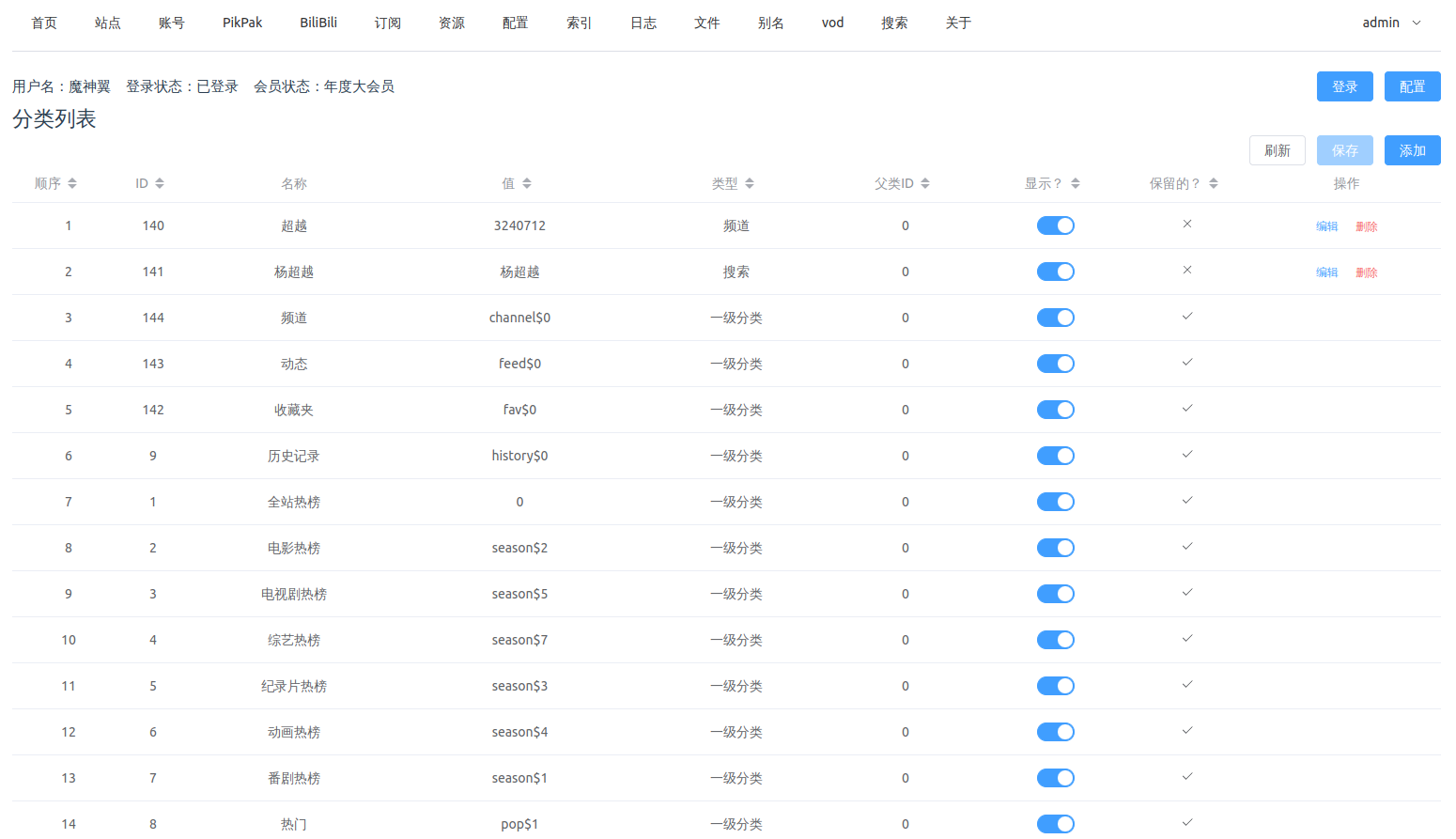Viewport: 1456px width, 839px height.
Task: Click the blue 配置 button
Action: [x=1413, y=86]
